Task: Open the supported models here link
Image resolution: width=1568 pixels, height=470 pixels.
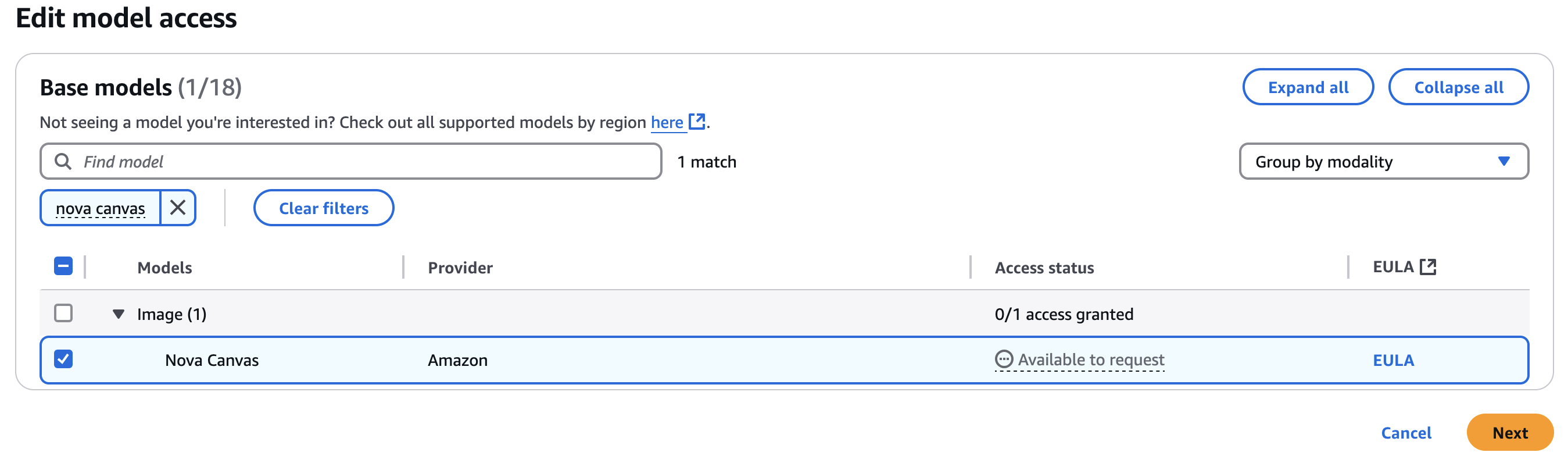Action: [667, 123]
